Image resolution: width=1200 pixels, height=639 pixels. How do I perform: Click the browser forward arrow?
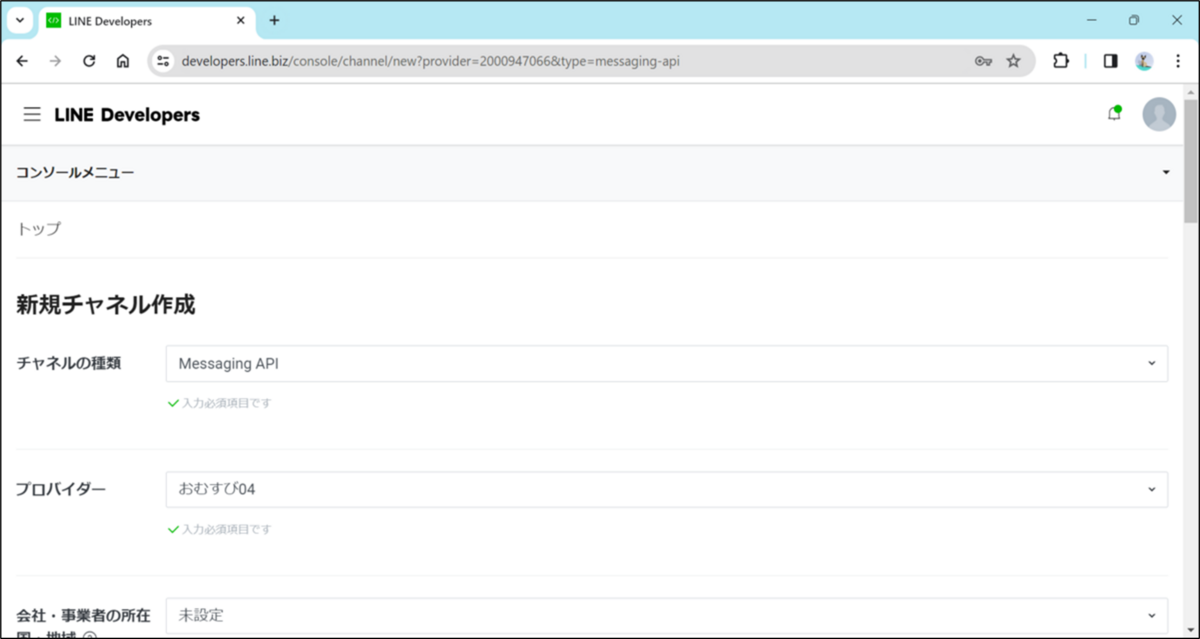[x=55, y=61]
